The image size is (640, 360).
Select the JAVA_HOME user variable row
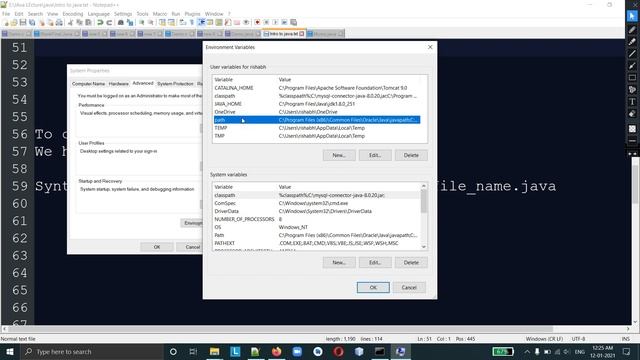click(x=317, y=104)
